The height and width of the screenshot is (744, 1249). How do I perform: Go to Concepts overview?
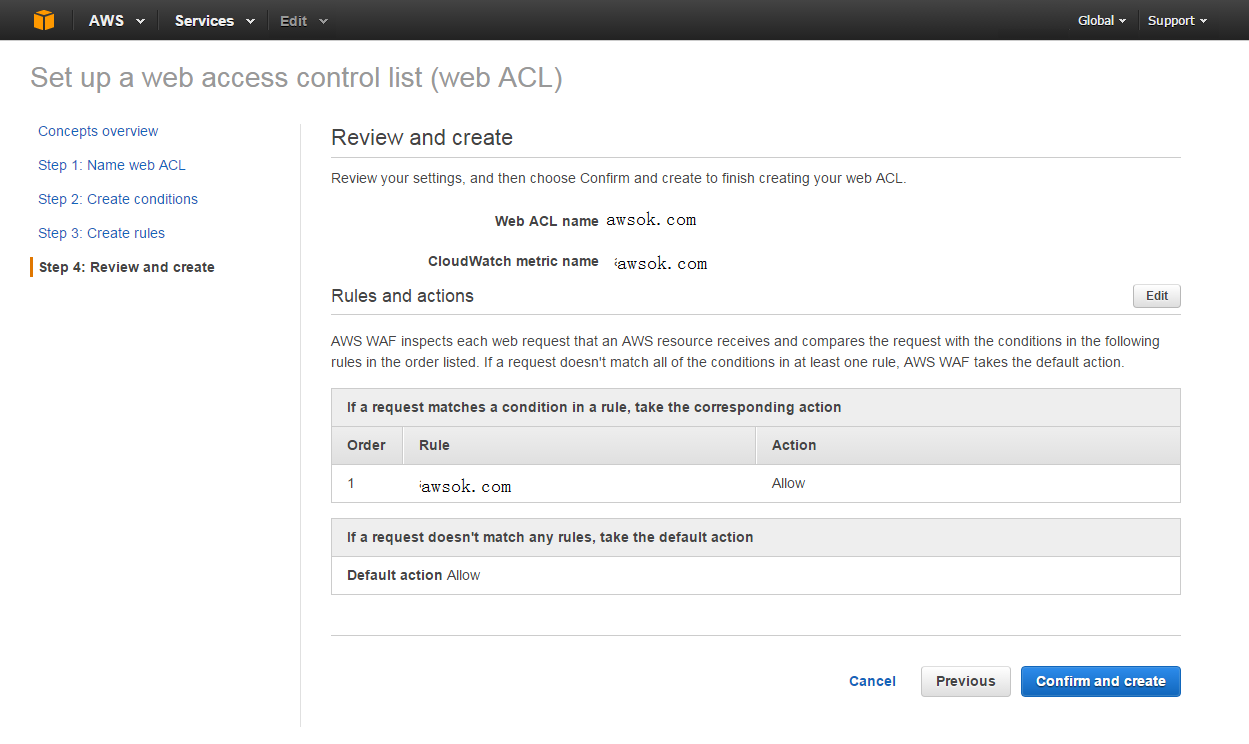98,131
